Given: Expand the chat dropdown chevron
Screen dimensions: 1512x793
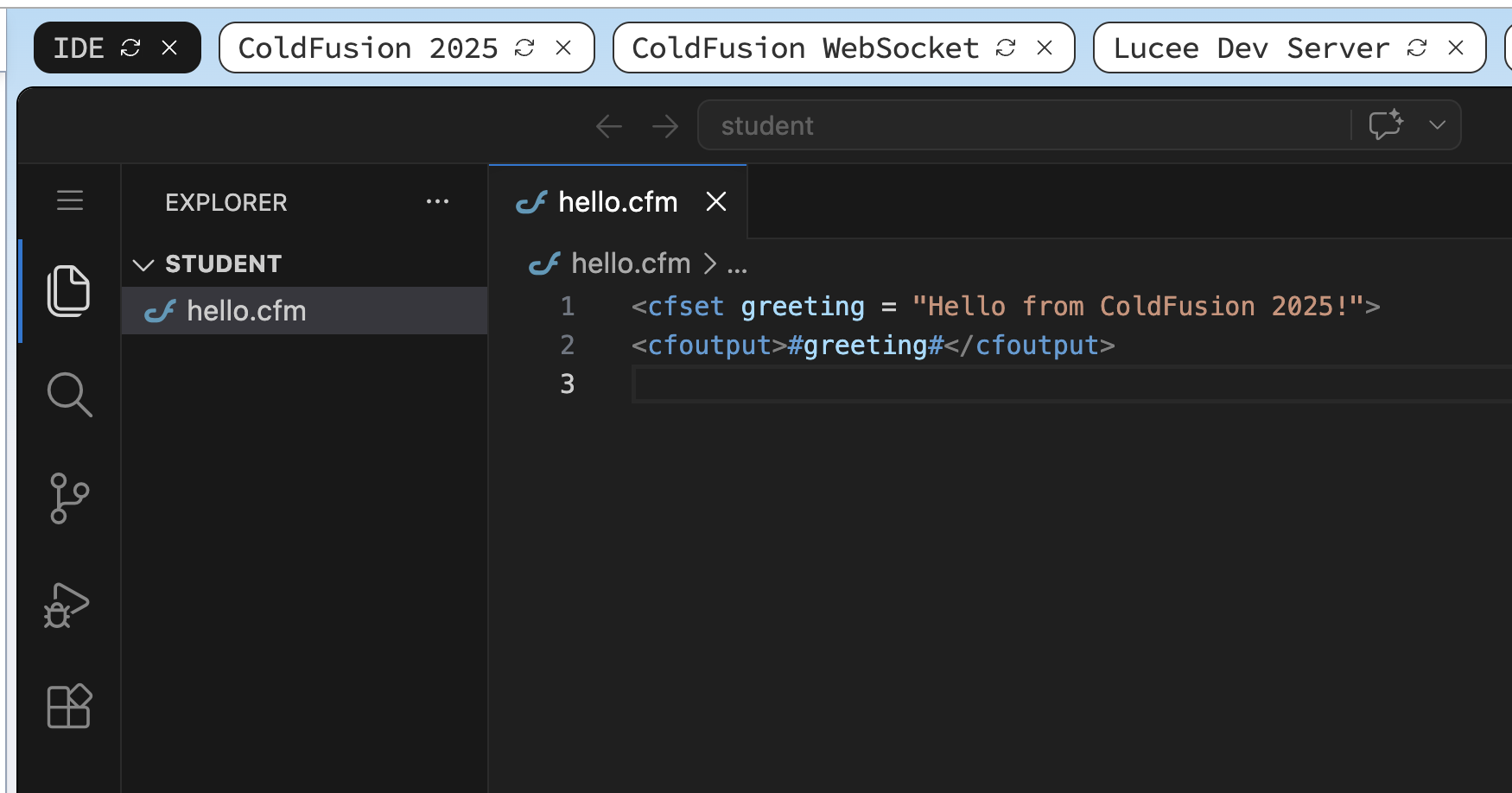Looking at the screenshot, I should [1437, 125].
